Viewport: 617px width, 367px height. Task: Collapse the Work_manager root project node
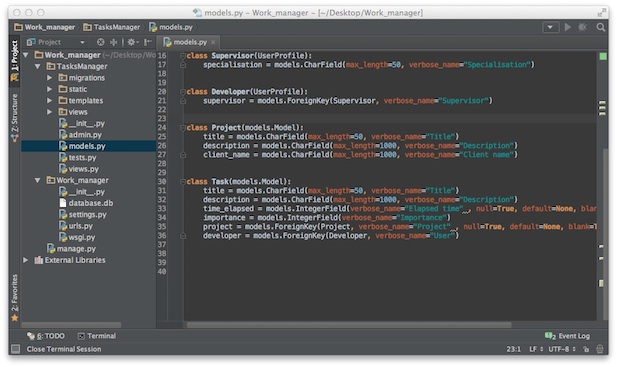click(26, 55)
